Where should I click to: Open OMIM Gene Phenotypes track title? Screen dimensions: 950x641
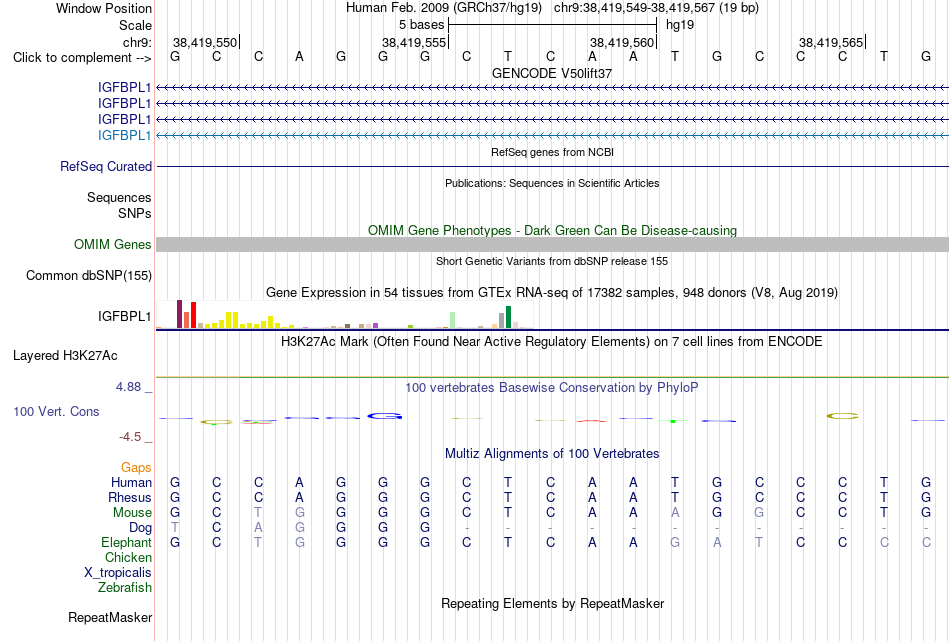click(552, 230)
